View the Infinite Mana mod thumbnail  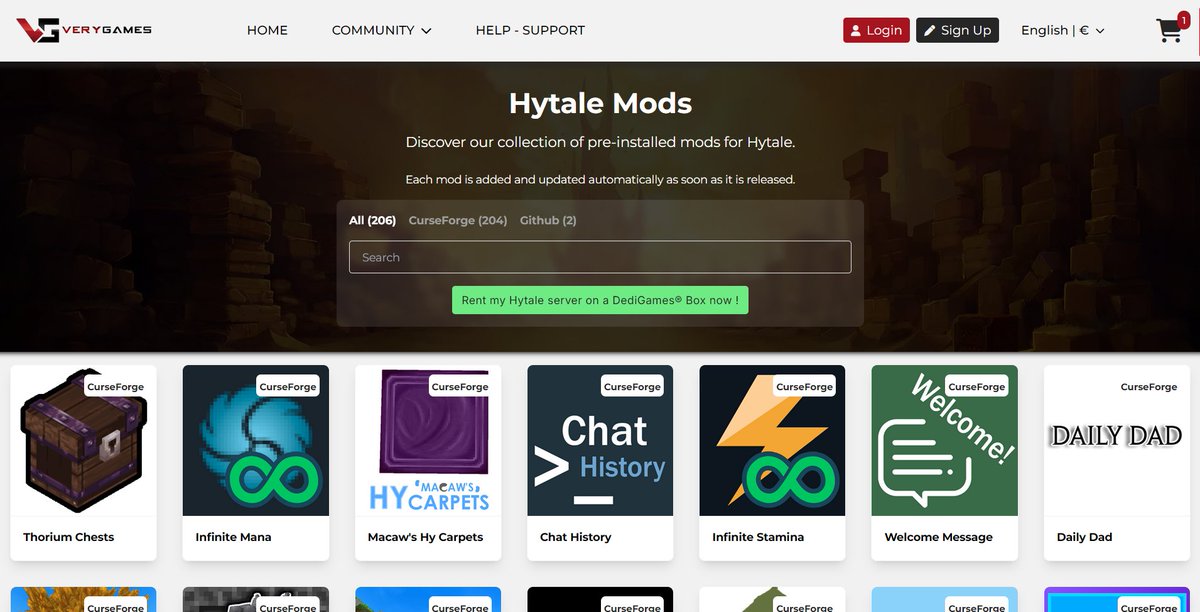255,440
